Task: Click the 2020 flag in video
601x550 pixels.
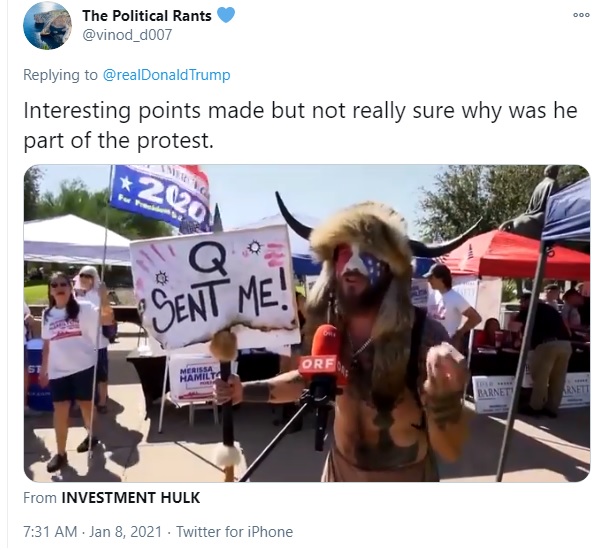Action: (x=161, y=199)
